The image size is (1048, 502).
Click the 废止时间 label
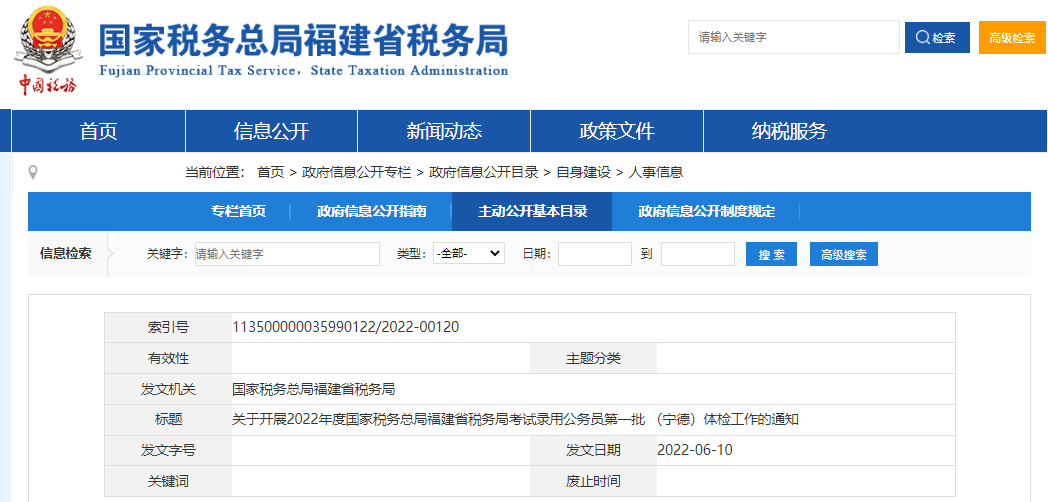tap(594, 481)
